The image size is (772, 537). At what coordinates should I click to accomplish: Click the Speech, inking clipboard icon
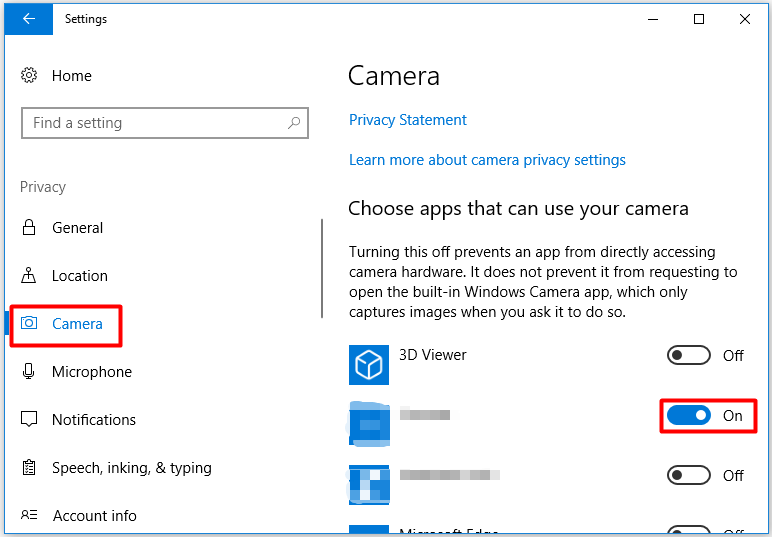(29, 467)
